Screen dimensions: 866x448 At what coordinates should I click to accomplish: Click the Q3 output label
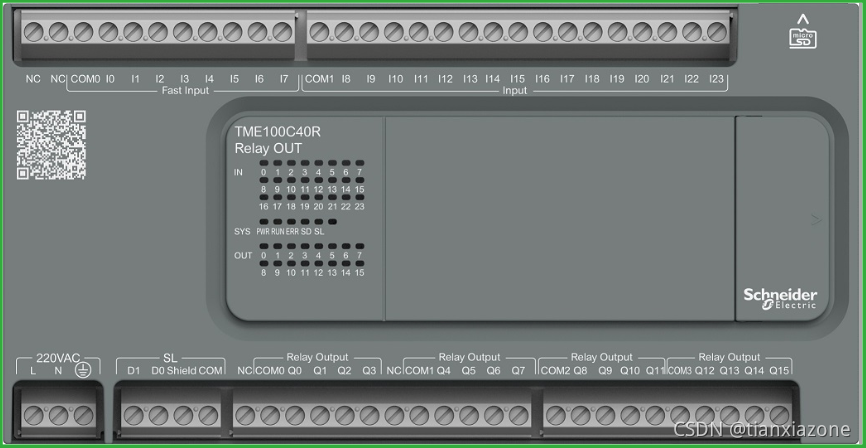[369, 371]
